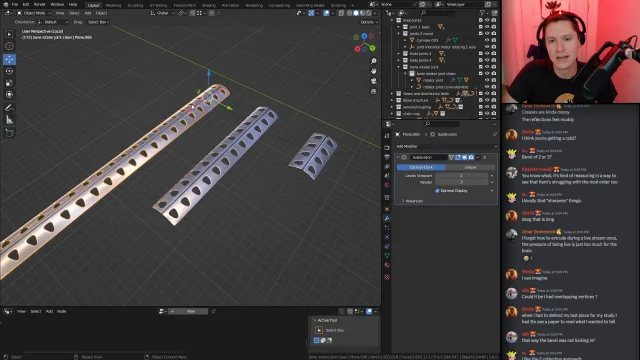The height and width of the screenshot is (360, 640).
Task: Open the Output properties tab
Action: point(387,157)
